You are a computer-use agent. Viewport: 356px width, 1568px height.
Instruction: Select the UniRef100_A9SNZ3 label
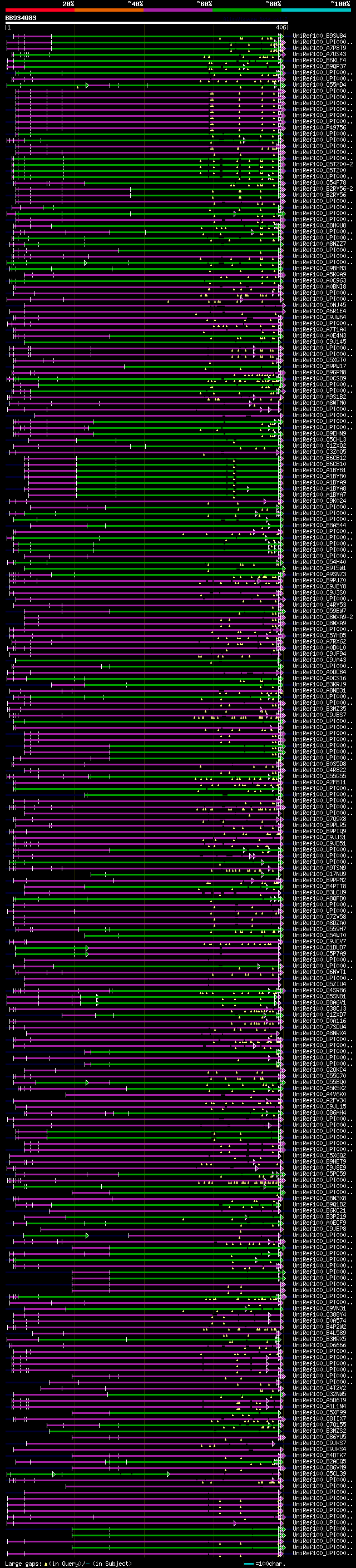pos(319,574)
